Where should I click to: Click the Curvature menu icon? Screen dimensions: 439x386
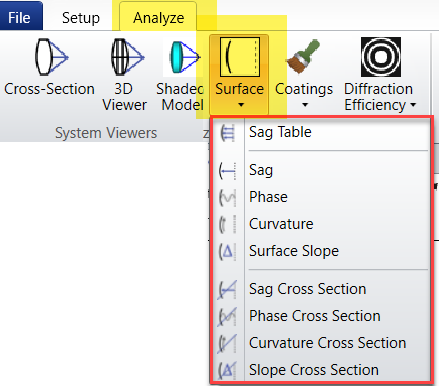pos(228,224)
